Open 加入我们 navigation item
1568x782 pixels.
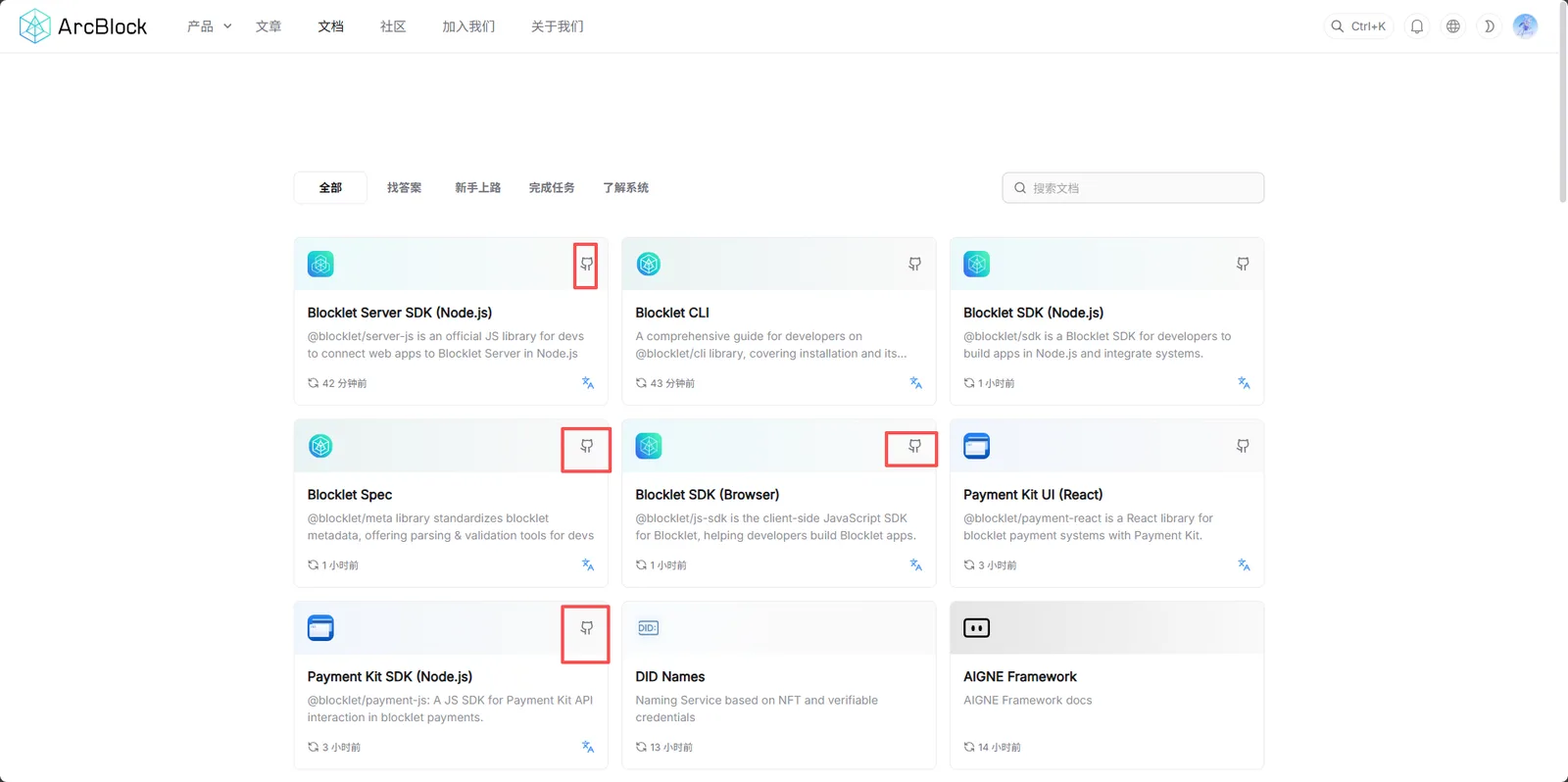[468, 26]
